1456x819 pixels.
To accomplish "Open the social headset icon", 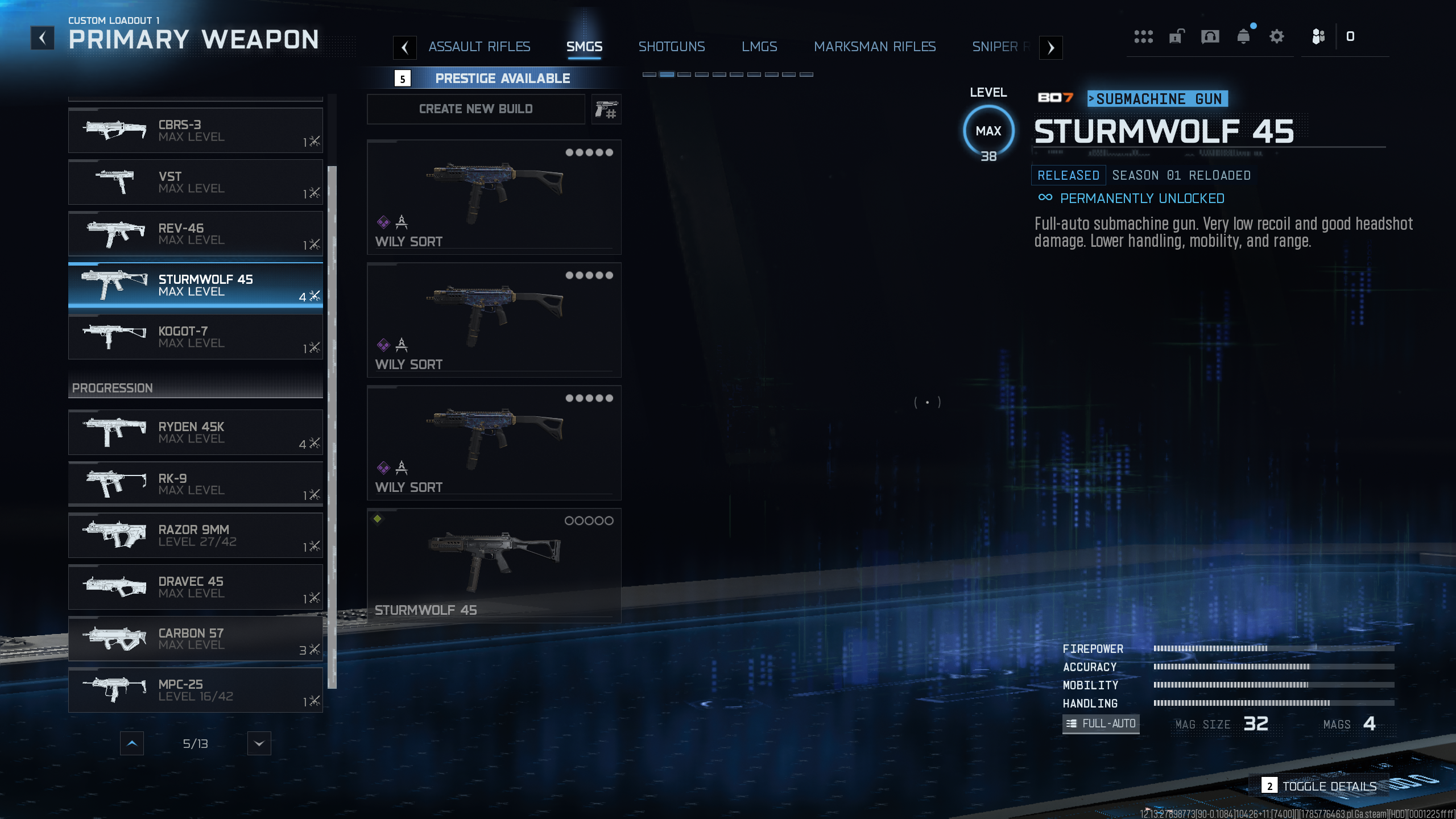I will [x=1210, y=37].
